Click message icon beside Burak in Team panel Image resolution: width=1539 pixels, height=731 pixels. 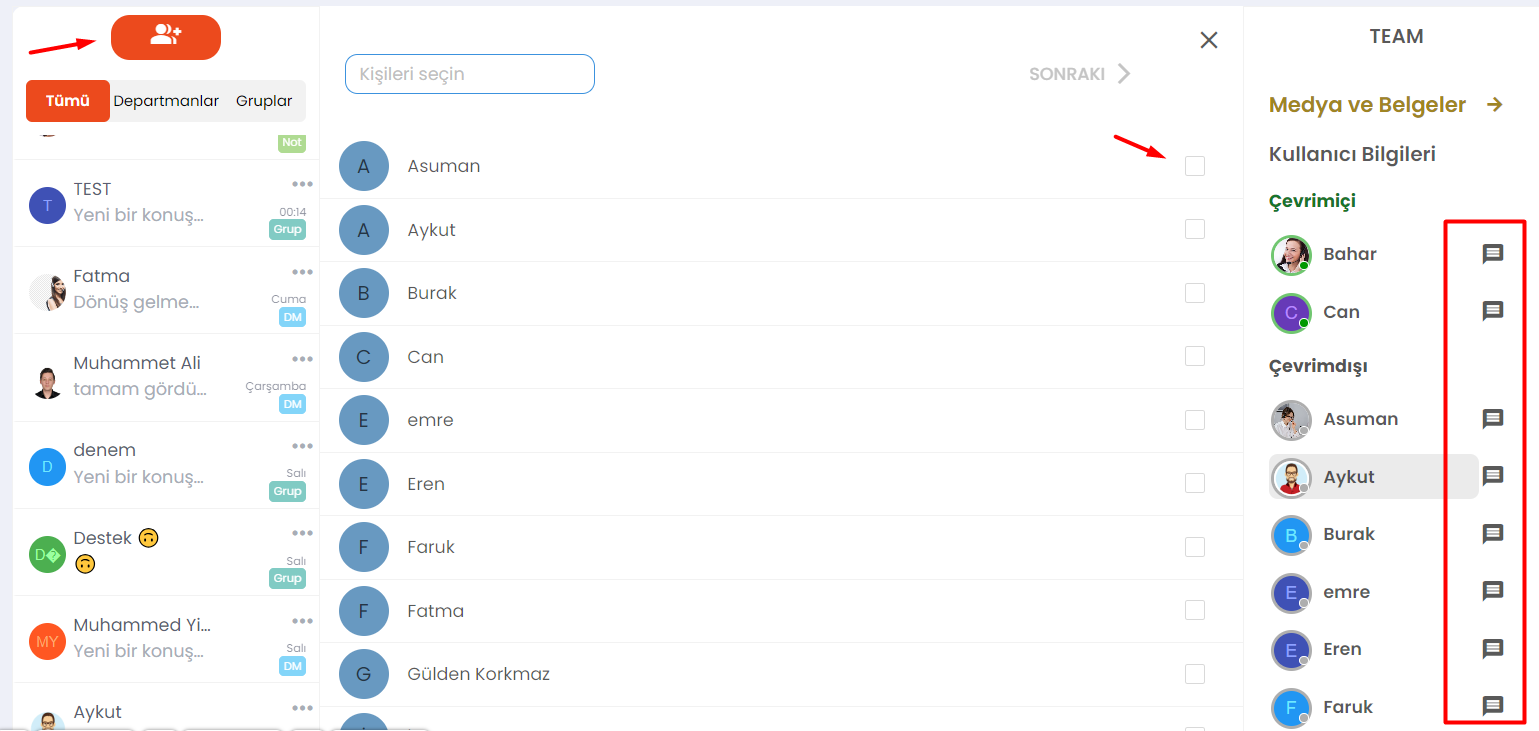[1492, 534]
